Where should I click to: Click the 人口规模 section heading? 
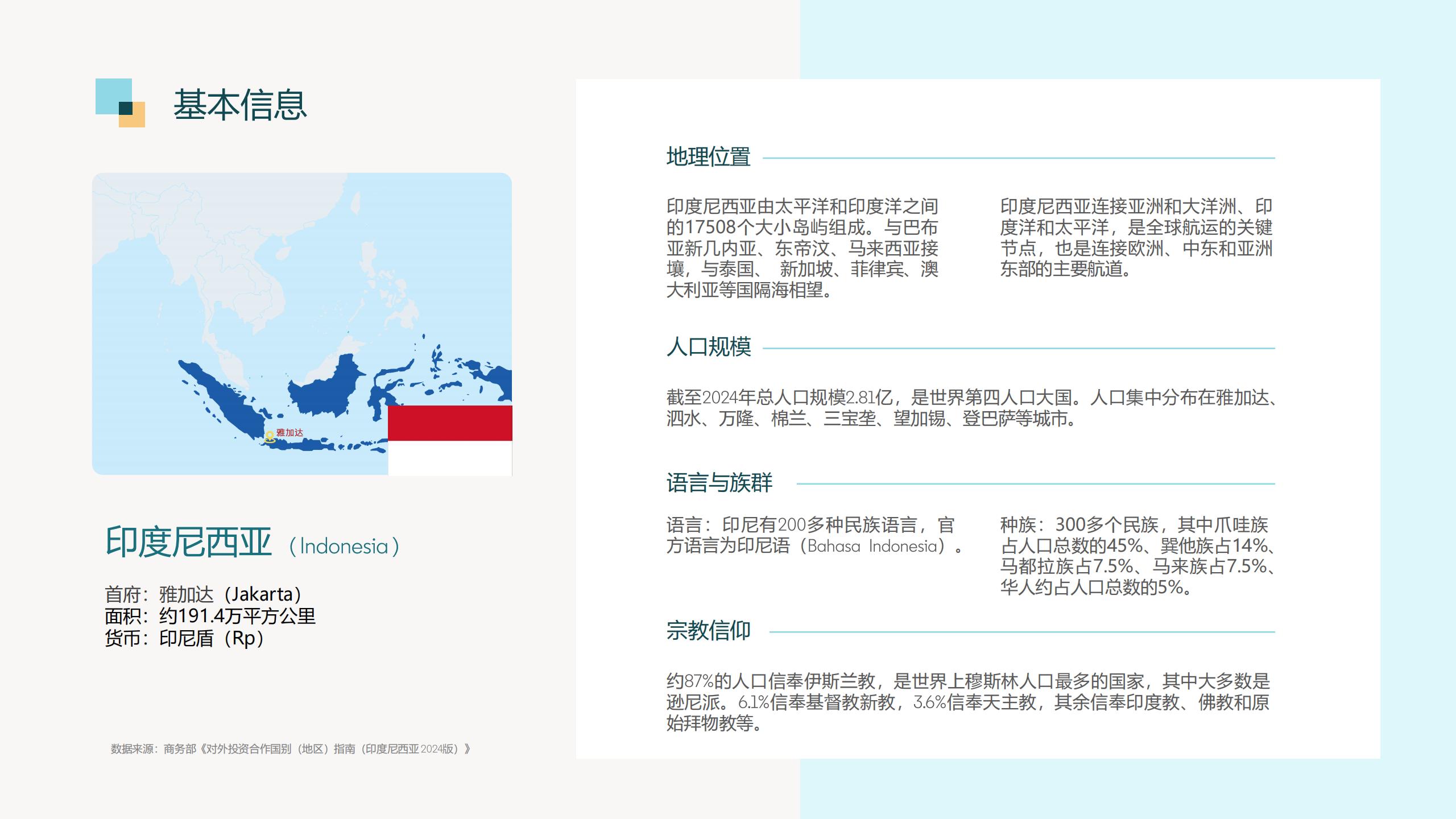pos(709,347)
